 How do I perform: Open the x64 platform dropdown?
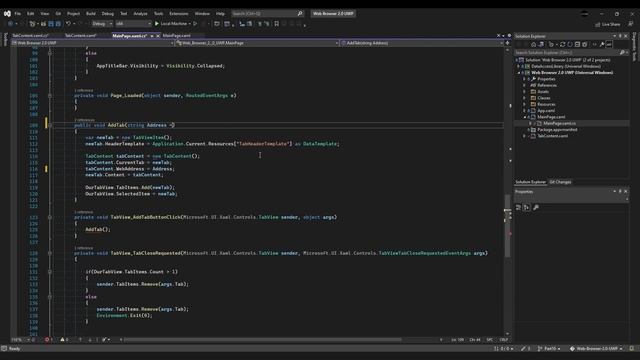click(133, 24)
